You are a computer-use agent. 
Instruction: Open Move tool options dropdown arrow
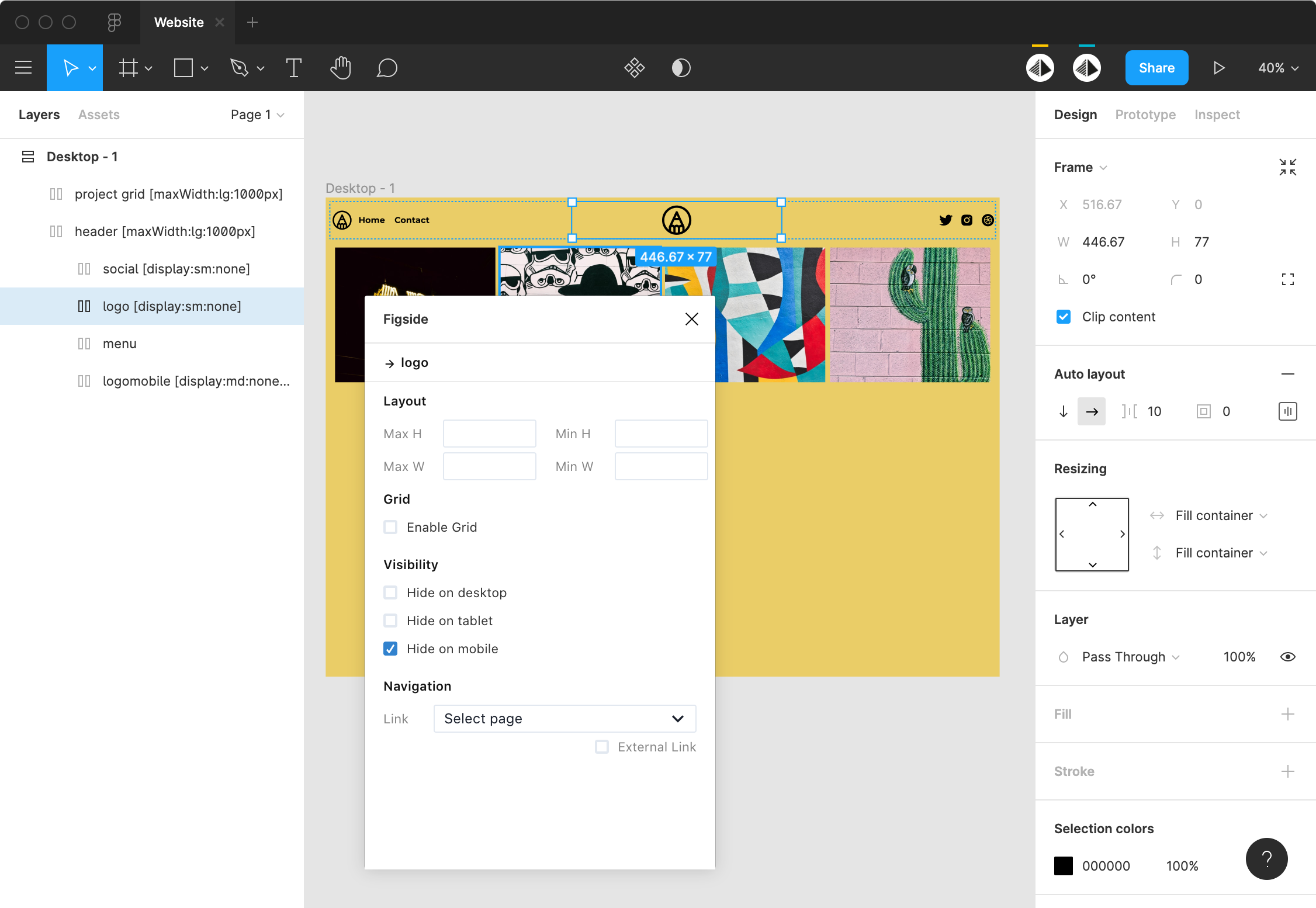[92, 68]
